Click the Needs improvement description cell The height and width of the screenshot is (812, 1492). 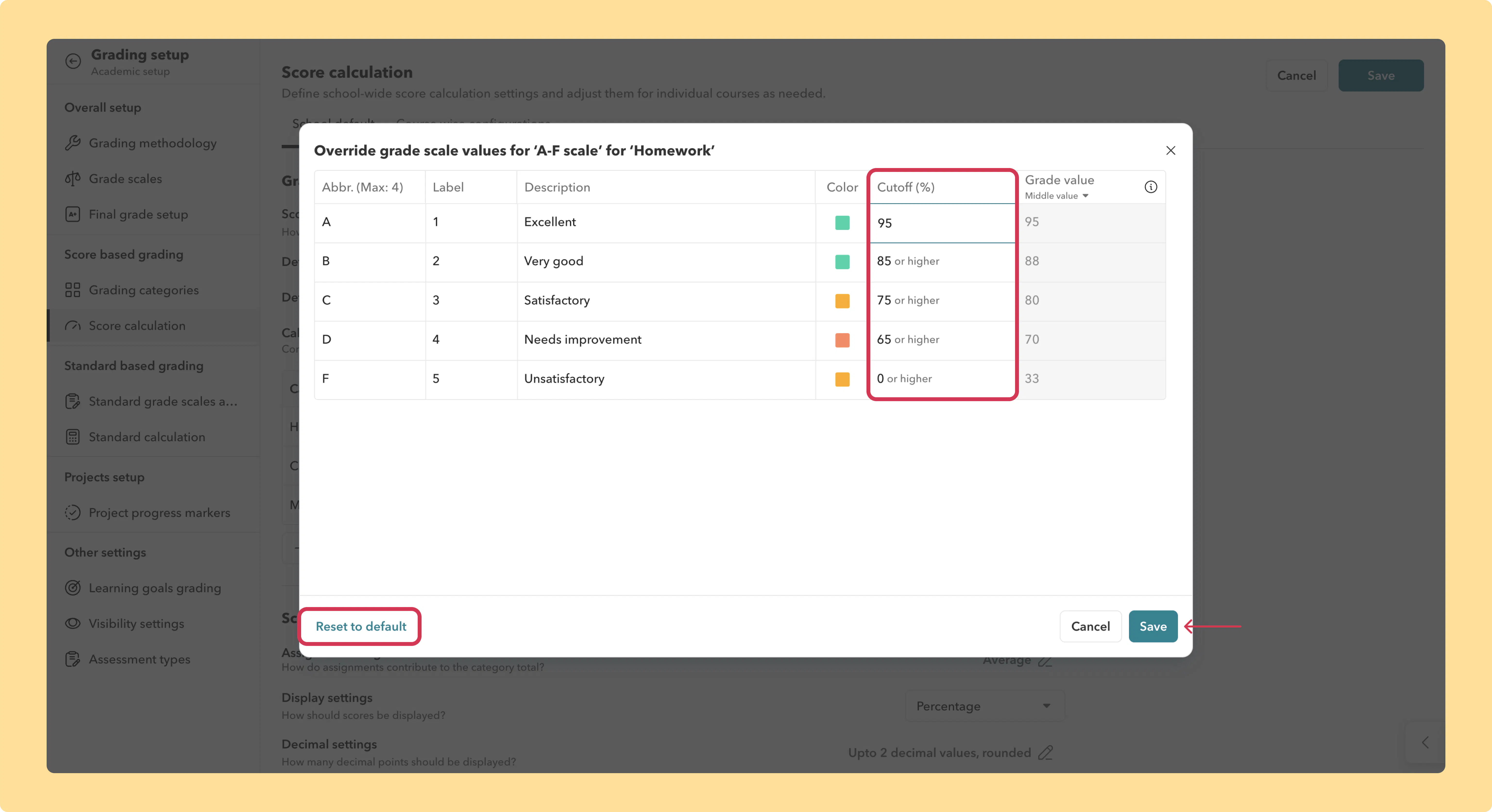pos(666,340)
